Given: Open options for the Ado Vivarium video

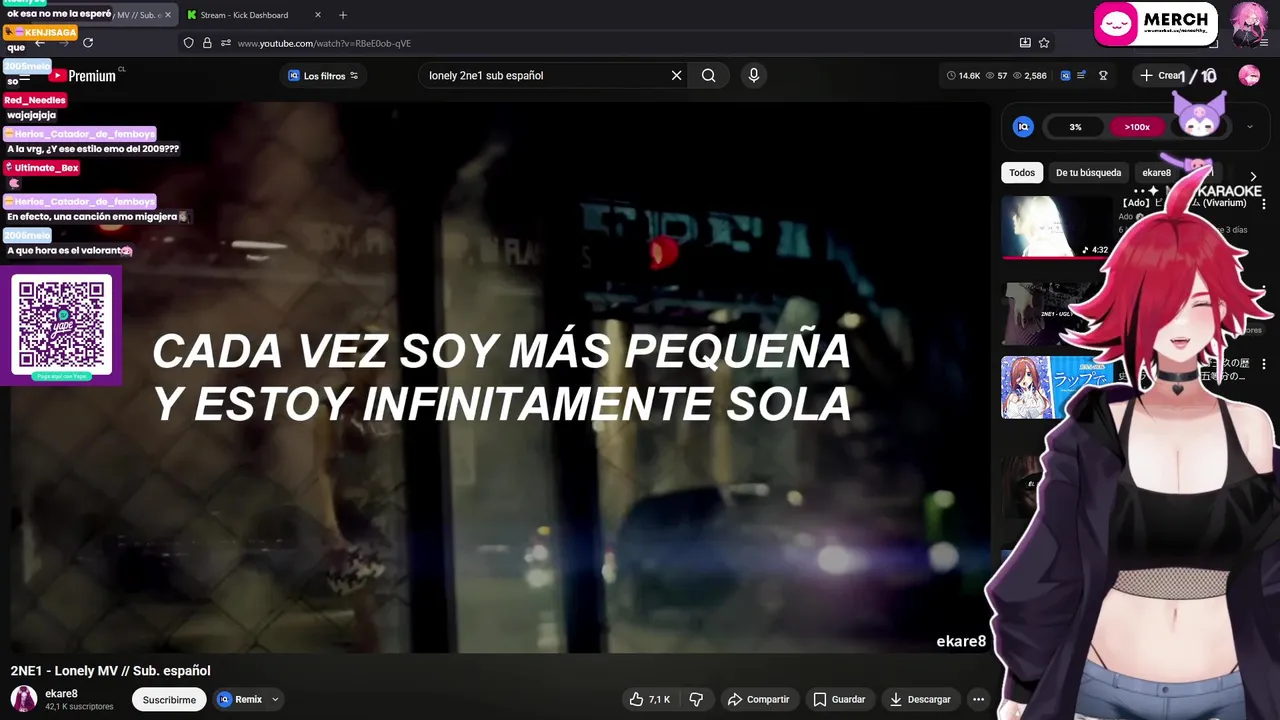Looking at the screenshot, I should tap(1263, 204).
